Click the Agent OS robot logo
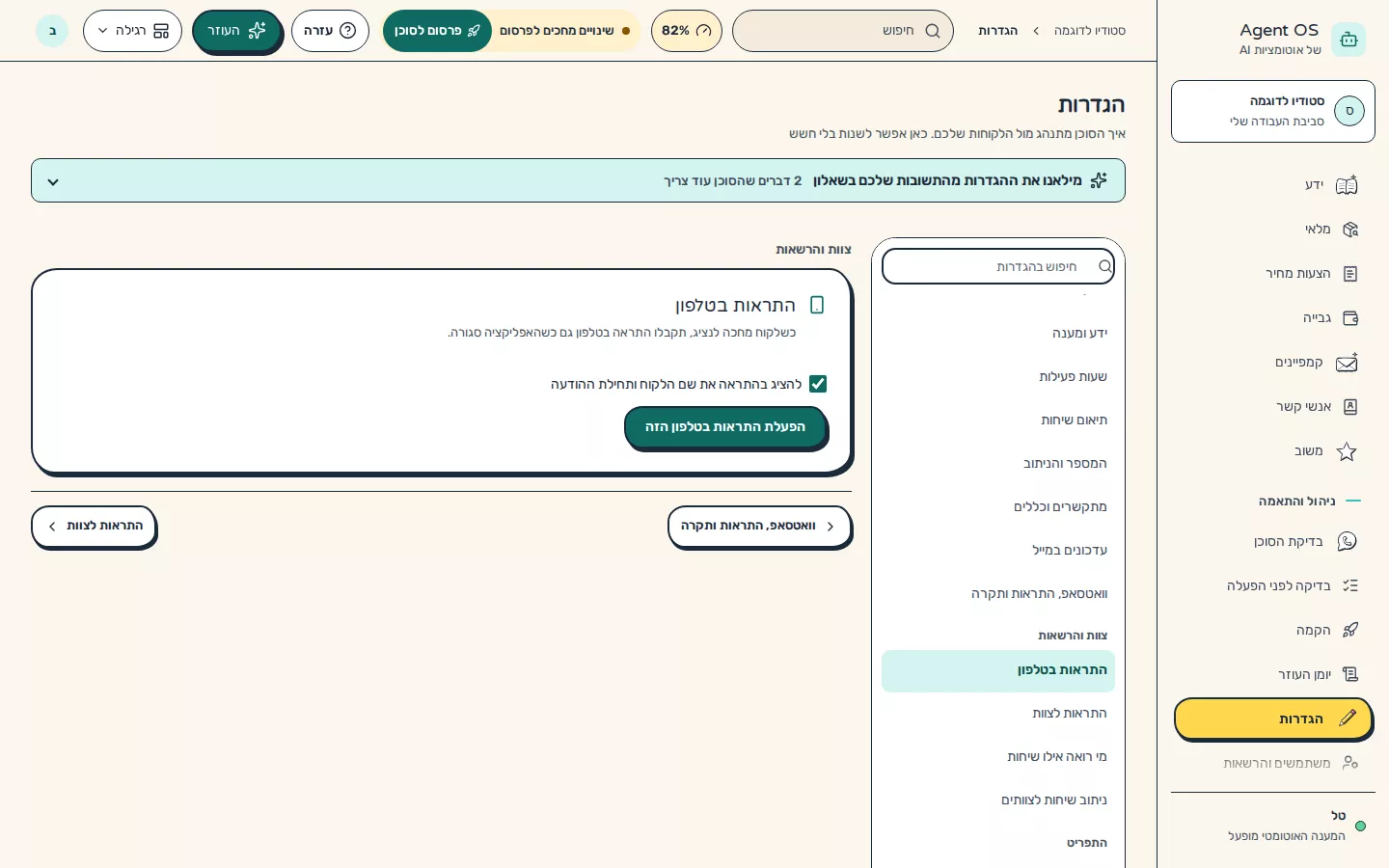Screen dimensions: 1389x868 [x=1348, y=40]
